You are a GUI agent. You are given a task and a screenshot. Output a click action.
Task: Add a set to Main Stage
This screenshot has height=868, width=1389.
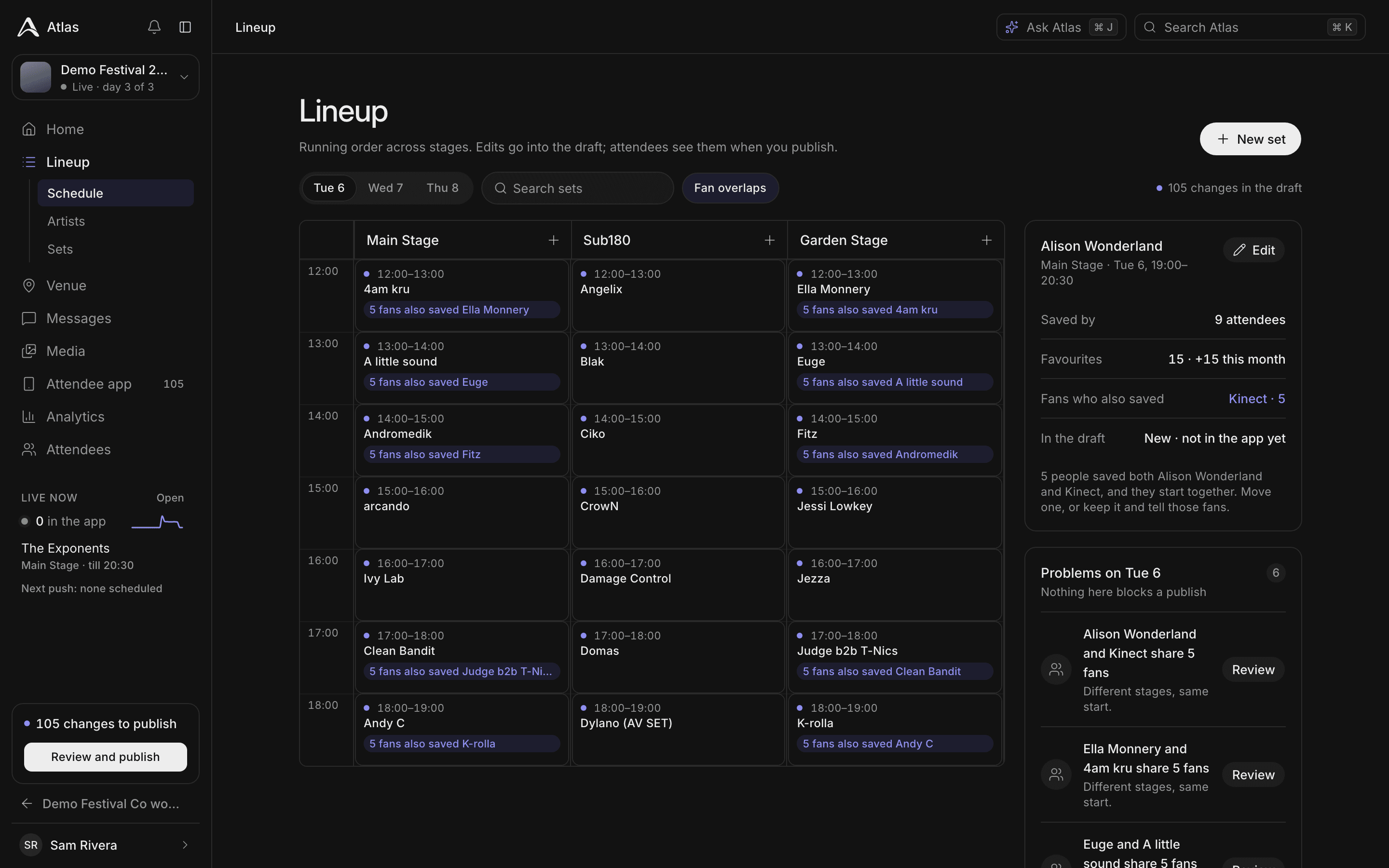coord(553,240)
